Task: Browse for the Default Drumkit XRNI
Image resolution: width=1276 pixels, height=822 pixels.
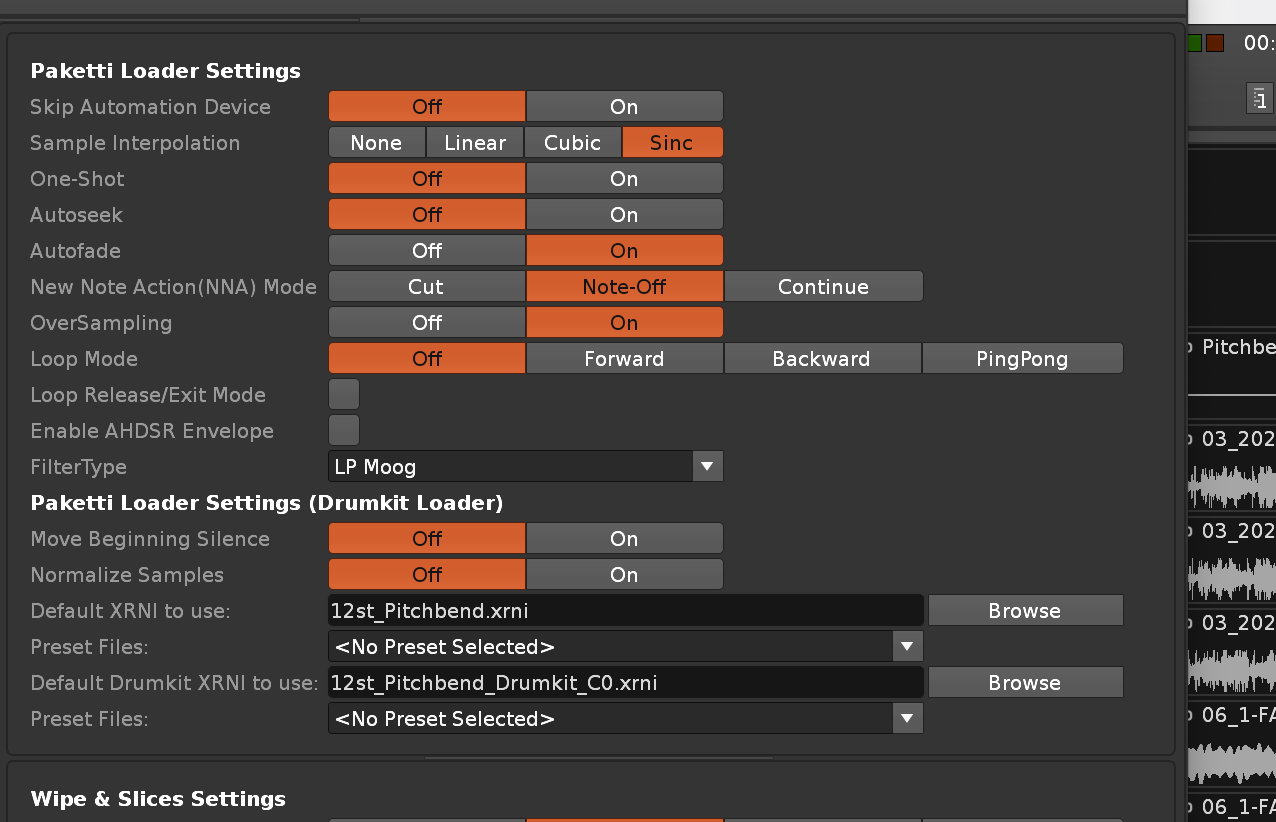Action: [1024, 683]
